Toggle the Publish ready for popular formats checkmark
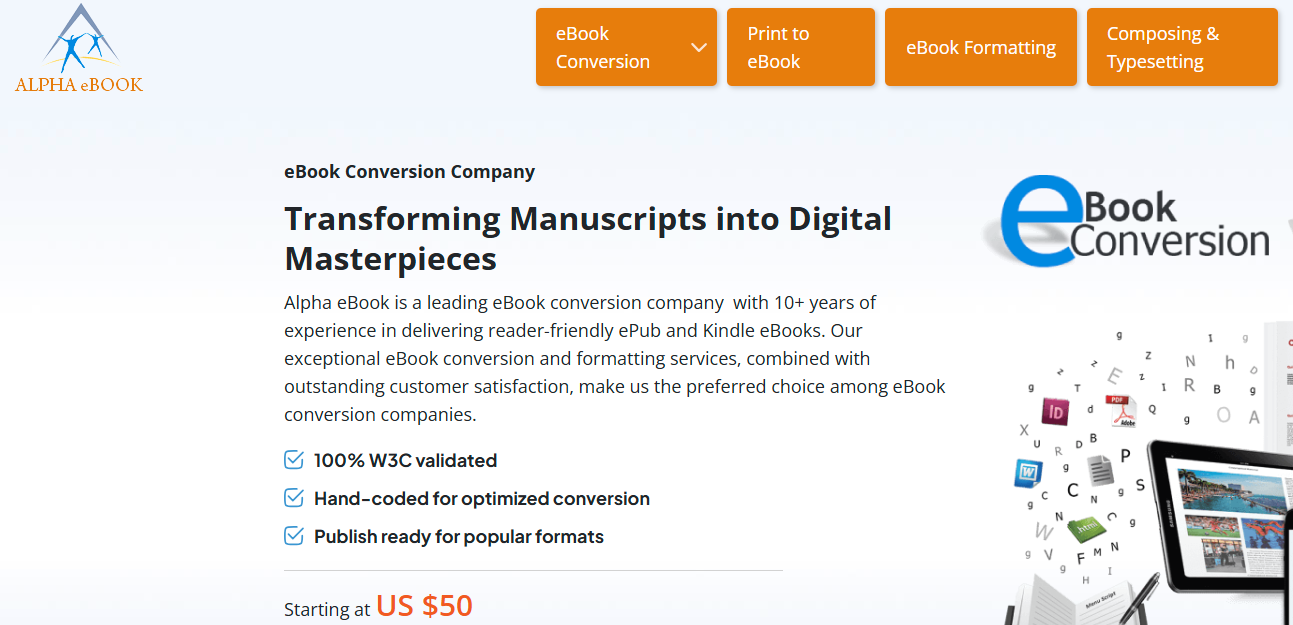1293x625 pixels. coord(293,535)
